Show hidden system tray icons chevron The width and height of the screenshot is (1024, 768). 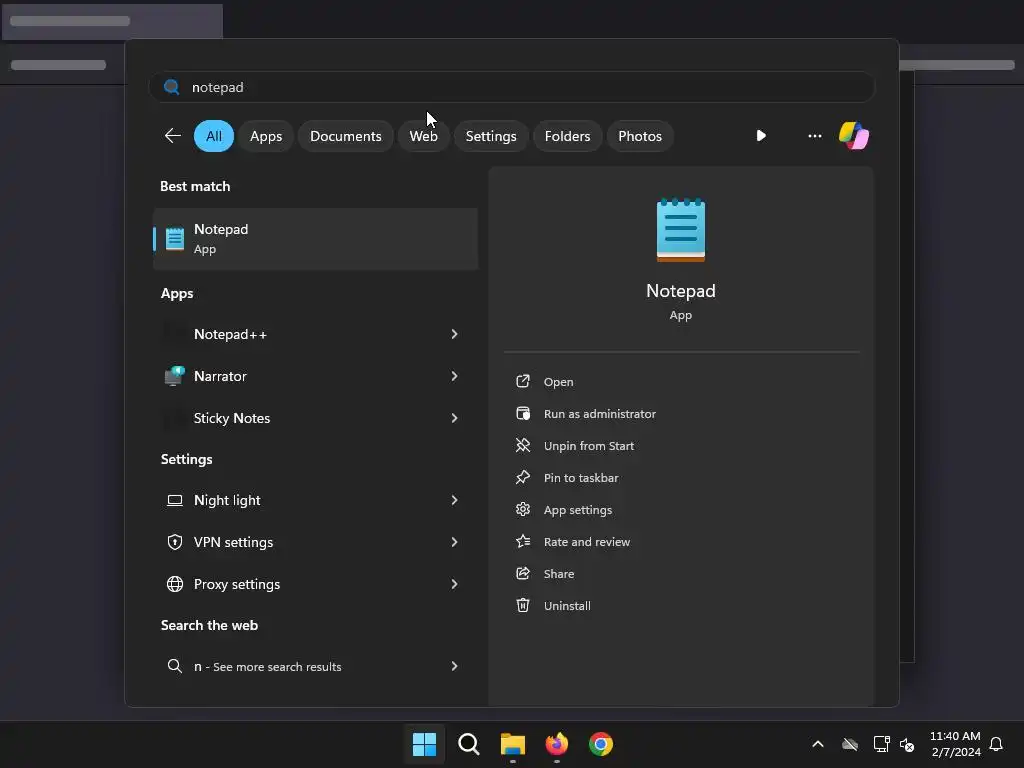pyautogui.click(x=818, y=744)
